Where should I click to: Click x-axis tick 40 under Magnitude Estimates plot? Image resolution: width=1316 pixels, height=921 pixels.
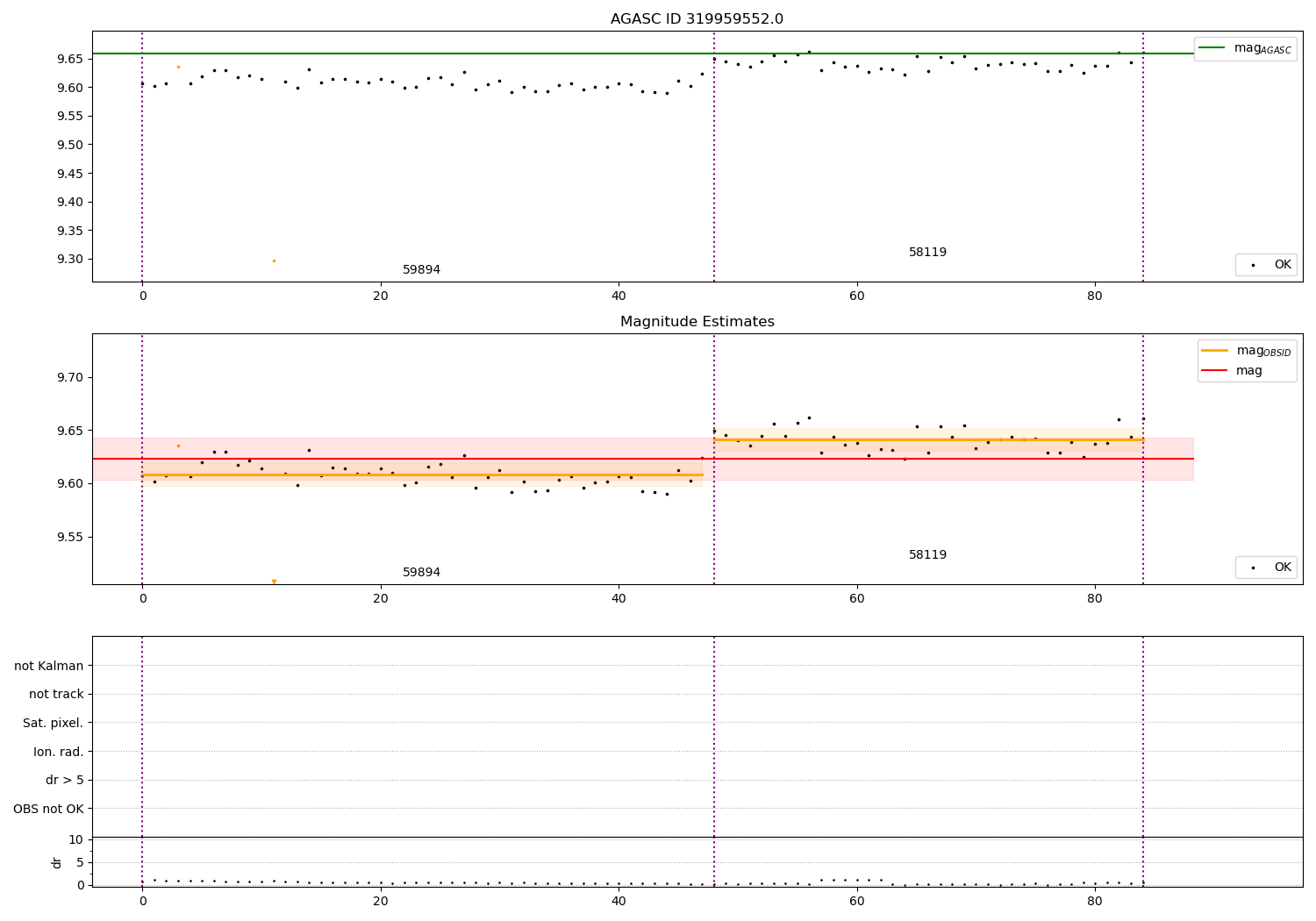click(619, 599)
